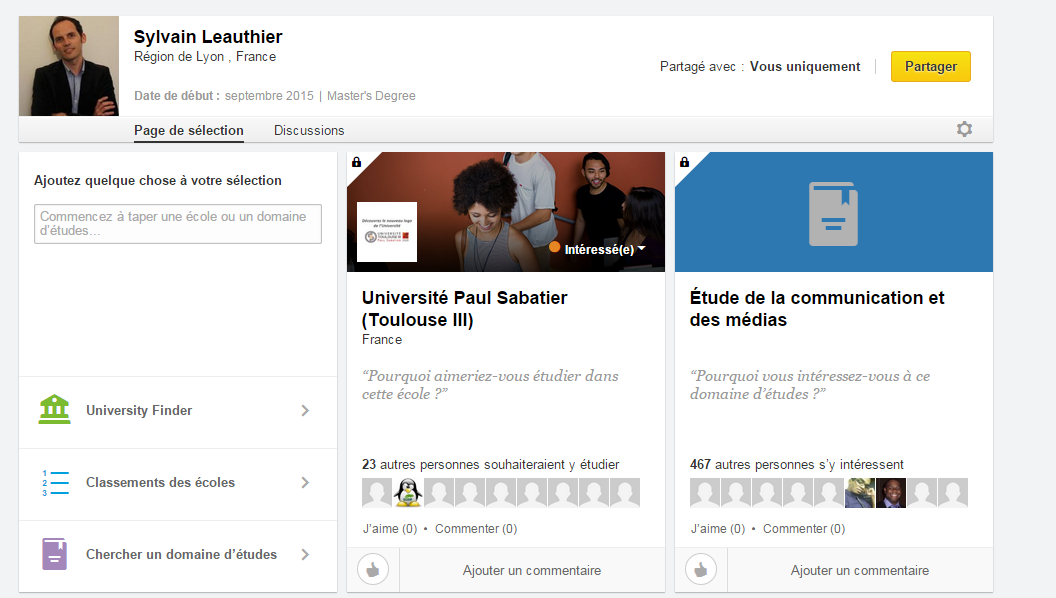Image resolution: width=1056 pixels, height=598 pixels.
Task: Expand the Classements des écoles chevron
Action: tap(305, 483)
